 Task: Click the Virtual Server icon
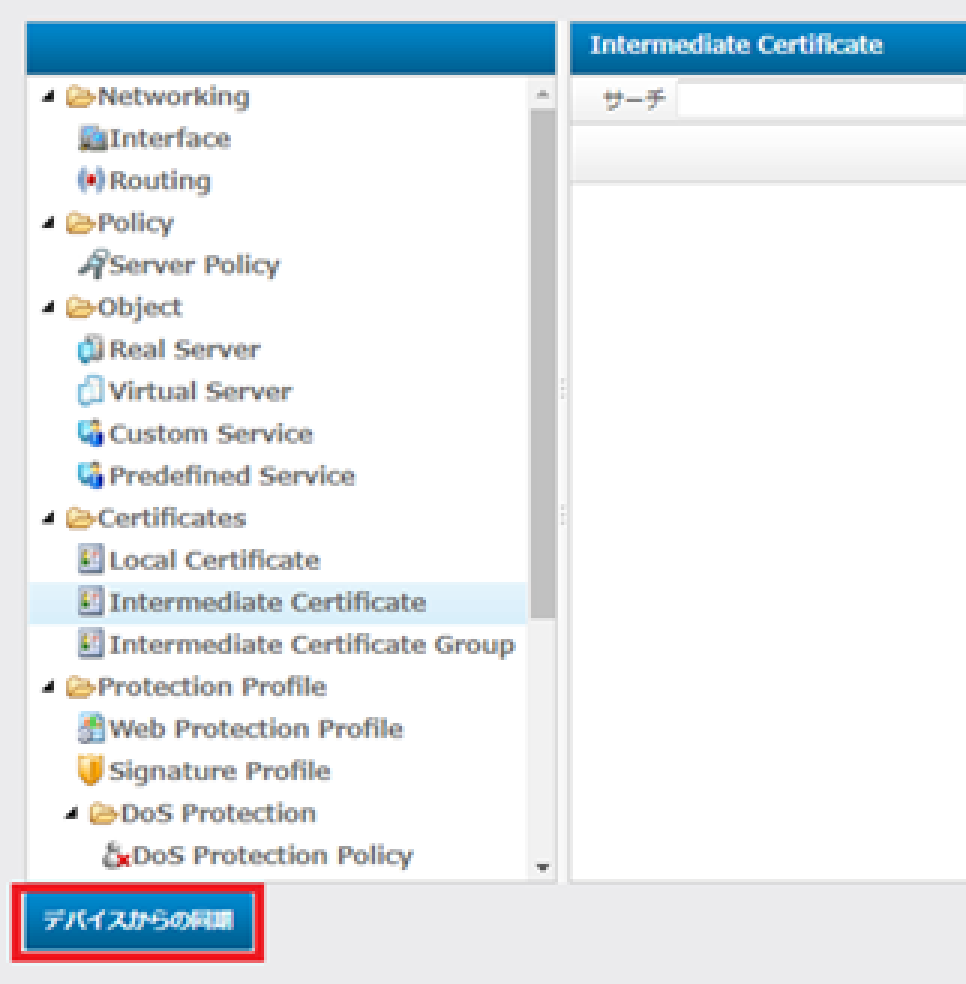(91, 392)
